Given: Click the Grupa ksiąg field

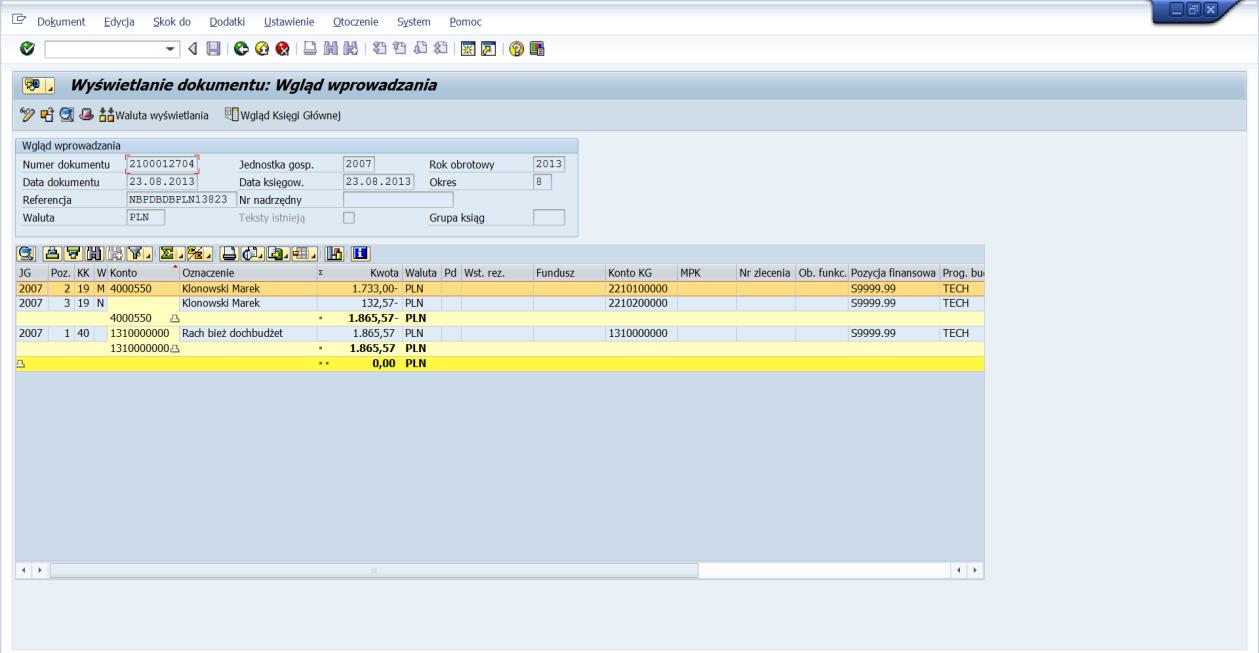Looking at the screenshot, I should [549, 217].
